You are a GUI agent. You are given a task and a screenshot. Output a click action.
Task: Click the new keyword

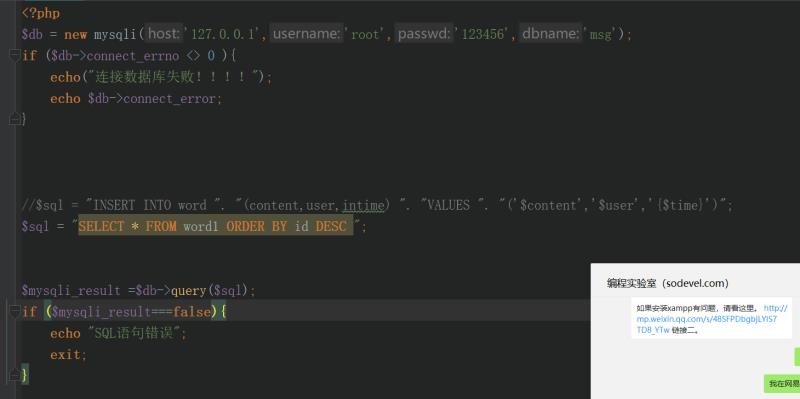coord(76,35)
